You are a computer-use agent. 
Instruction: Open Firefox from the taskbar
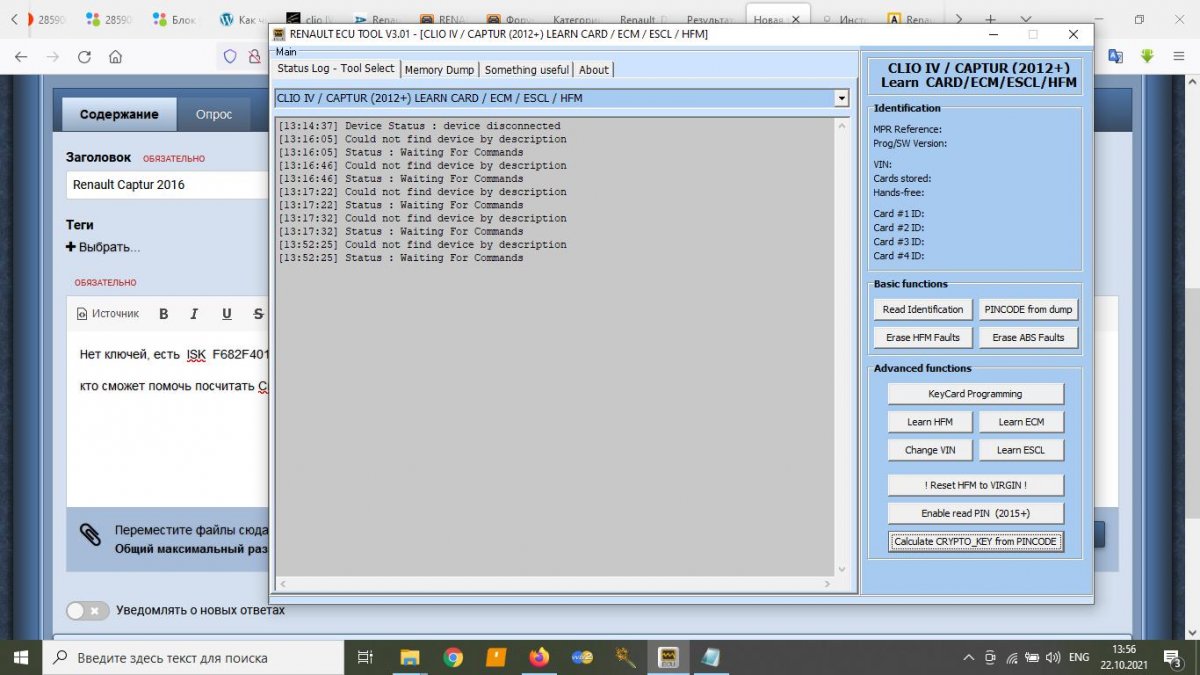pyautogui.click(x=539, y=657)
